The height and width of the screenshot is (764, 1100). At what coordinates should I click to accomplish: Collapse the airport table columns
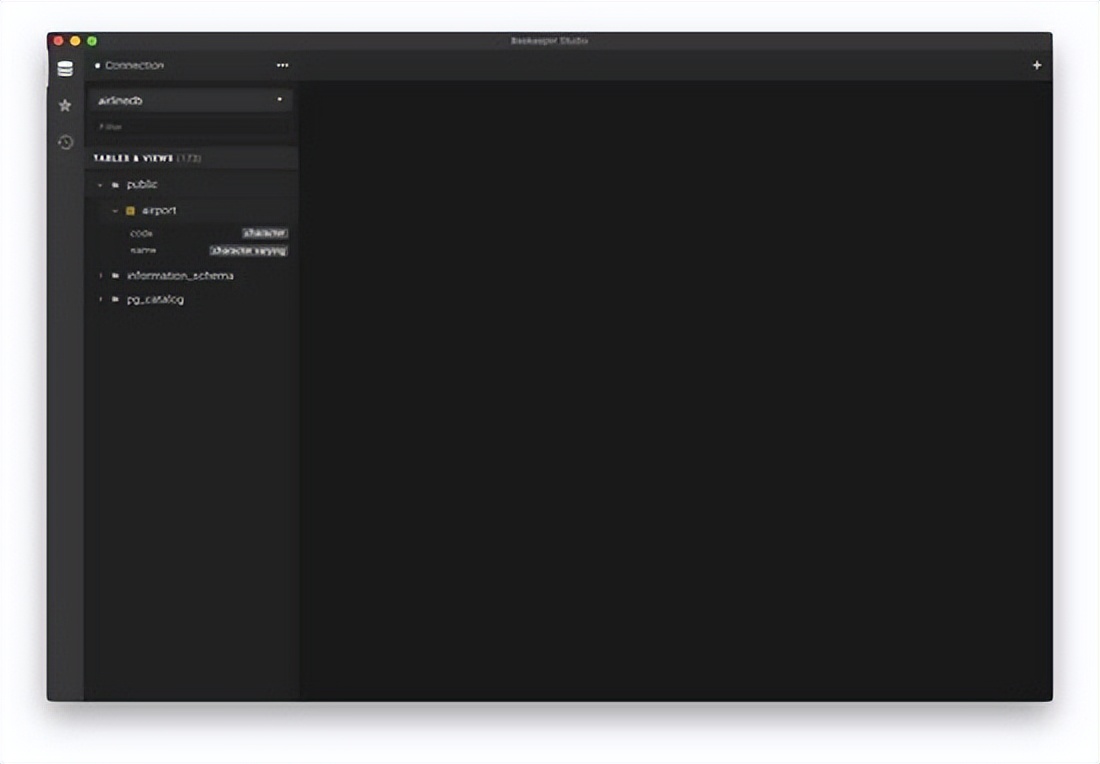click(x=115, y=211)
